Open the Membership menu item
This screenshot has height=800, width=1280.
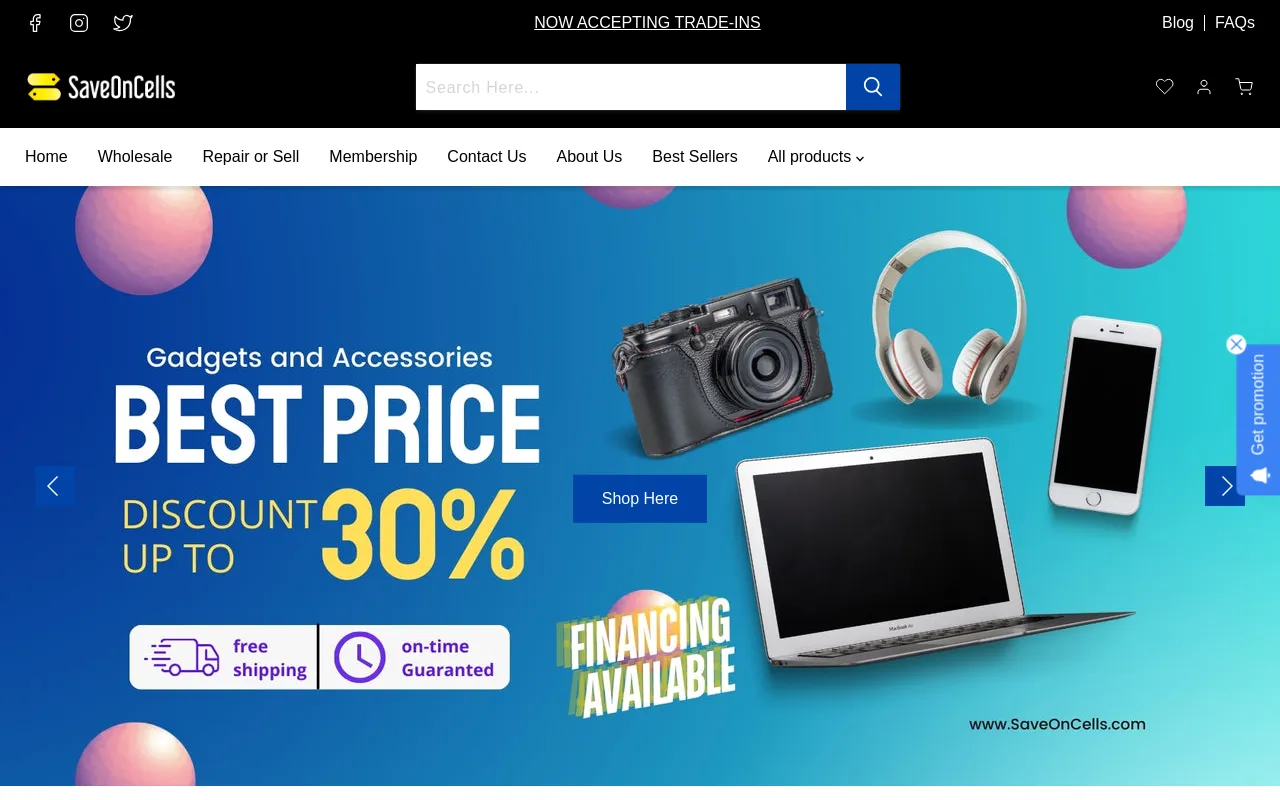pyautogui.click(x=373, y=157)
